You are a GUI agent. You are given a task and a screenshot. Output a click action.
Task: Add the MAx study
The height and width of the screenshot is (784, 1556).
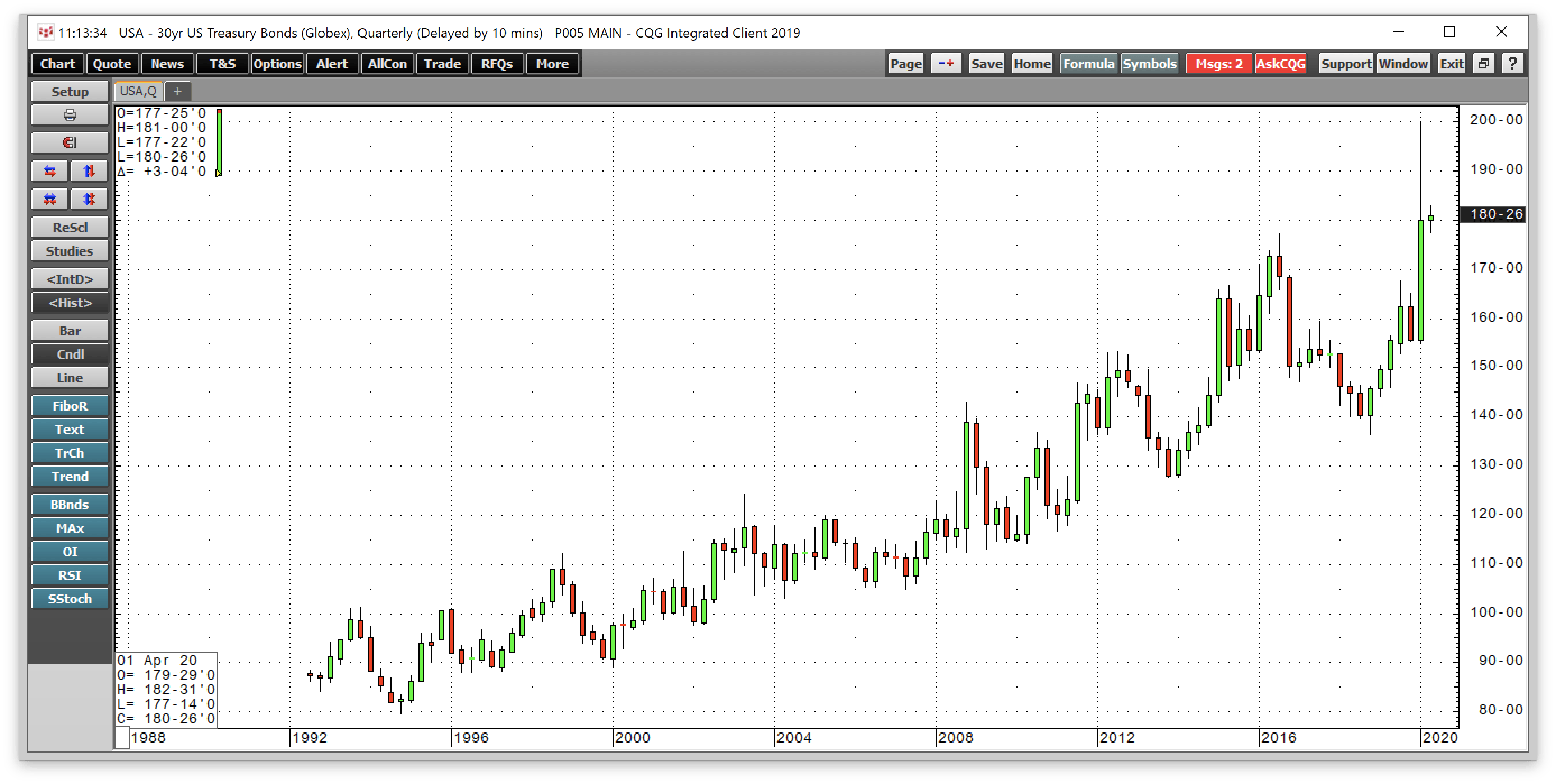pyautogui.click(x=70, y=528)
